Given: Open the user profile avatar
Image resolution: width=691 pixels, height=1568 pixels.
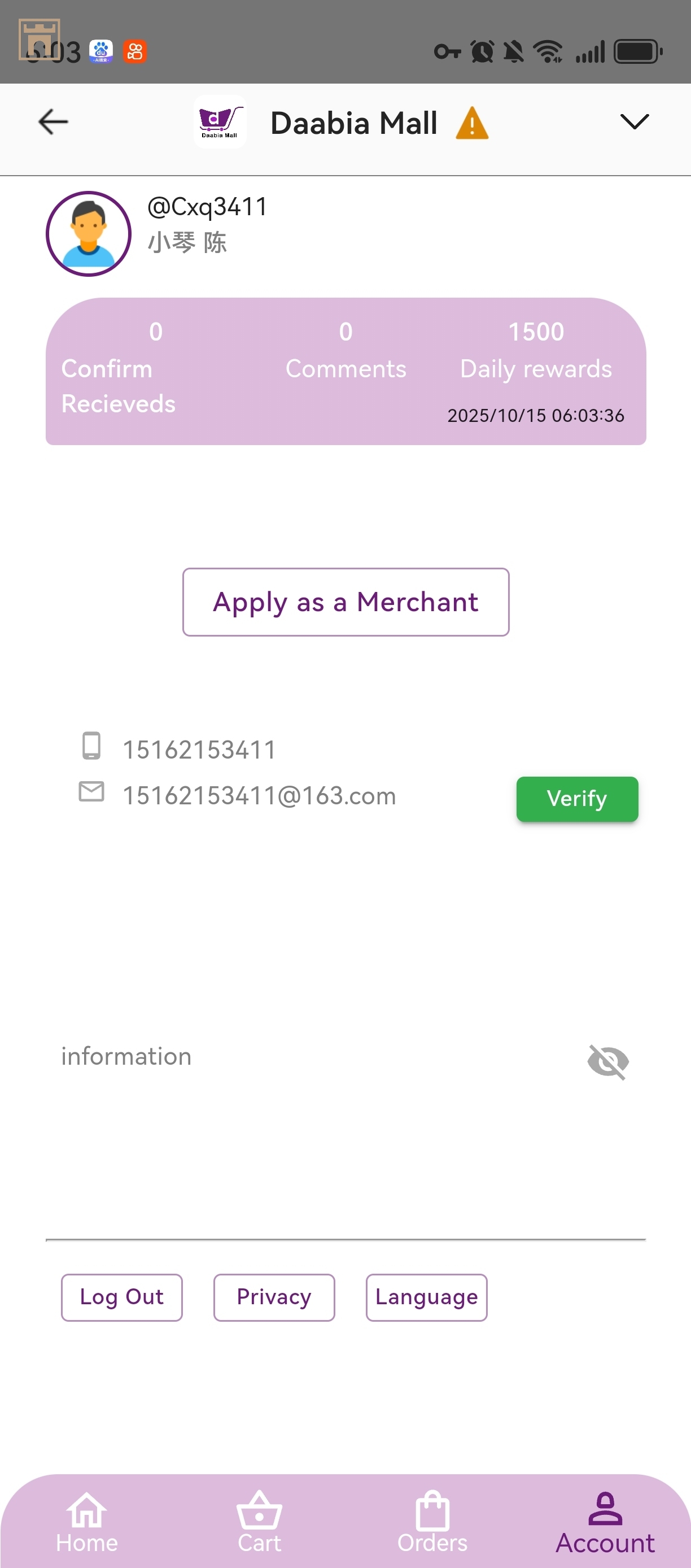Looking at the screenshot, I should click(x=89, y=234).
